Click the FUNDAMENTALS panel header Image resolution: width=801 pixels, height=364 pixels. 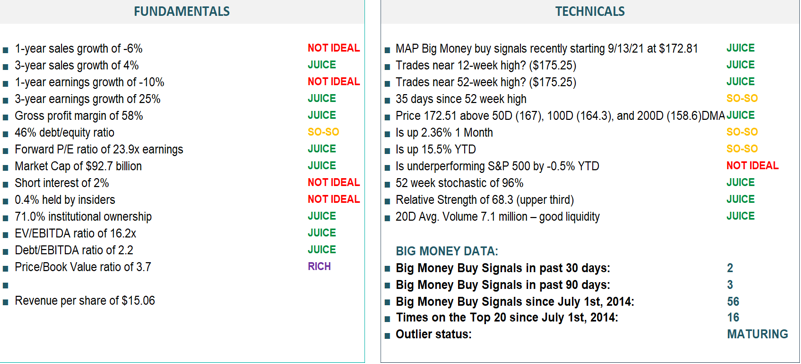182,11
